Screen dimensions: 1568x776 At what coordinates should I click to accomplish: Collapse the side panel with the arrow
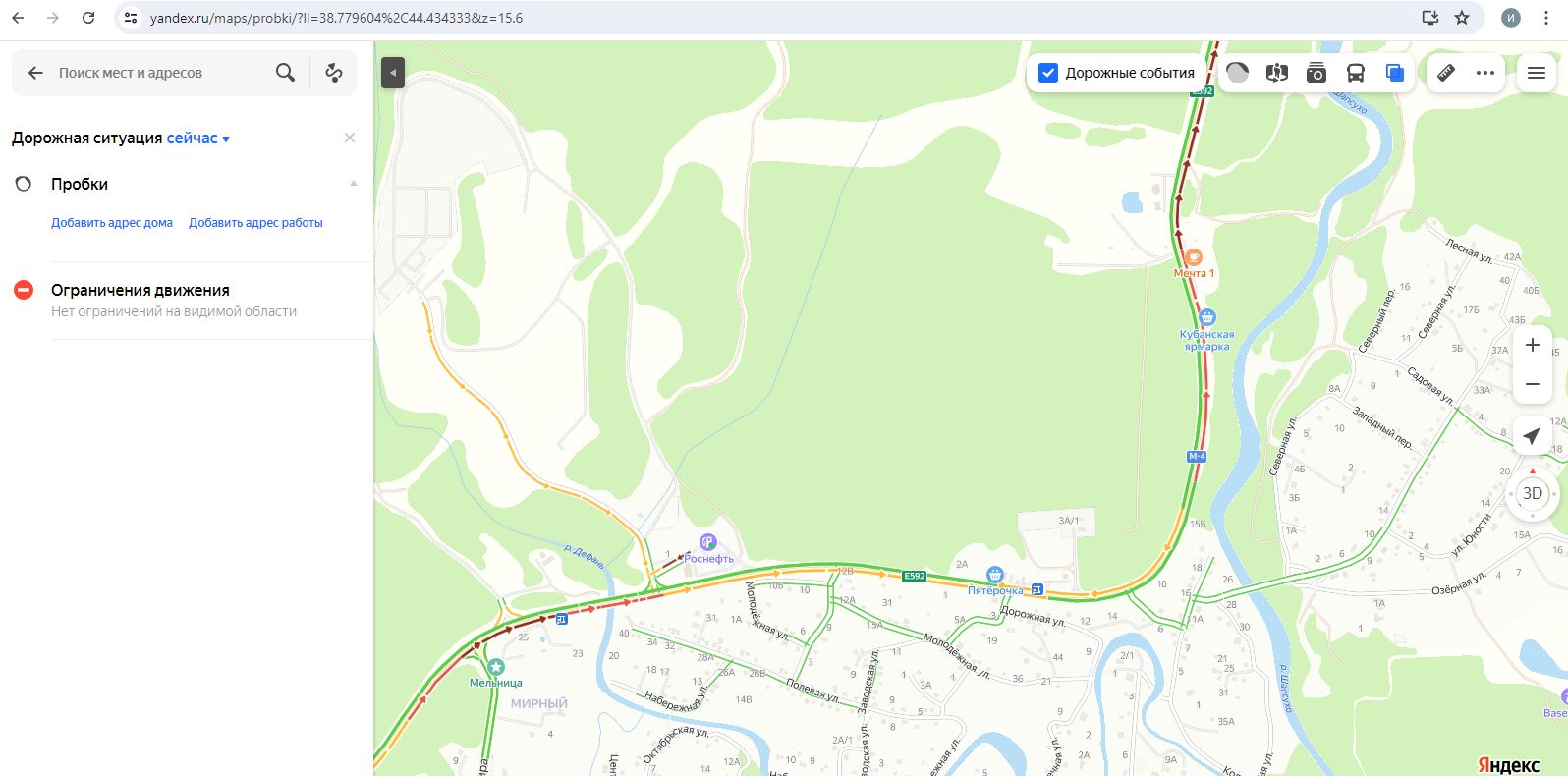pos(393,73)
